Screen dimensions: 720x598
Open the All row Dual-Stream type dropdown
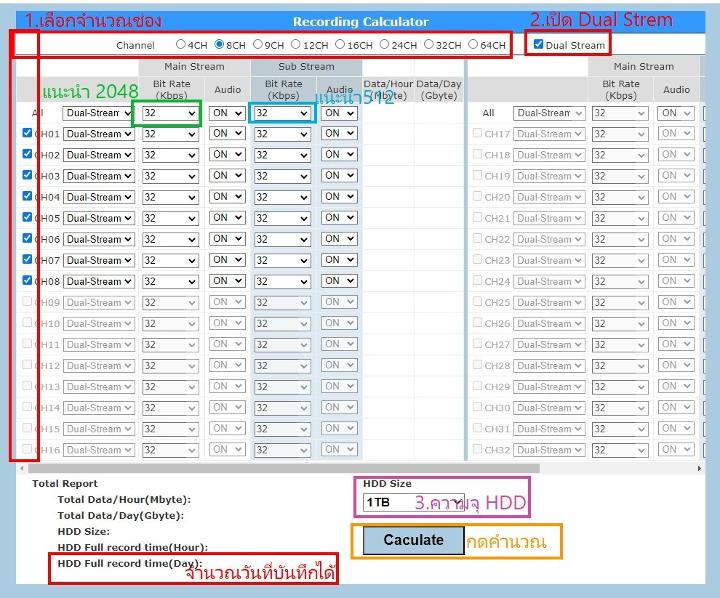point(98,114)
